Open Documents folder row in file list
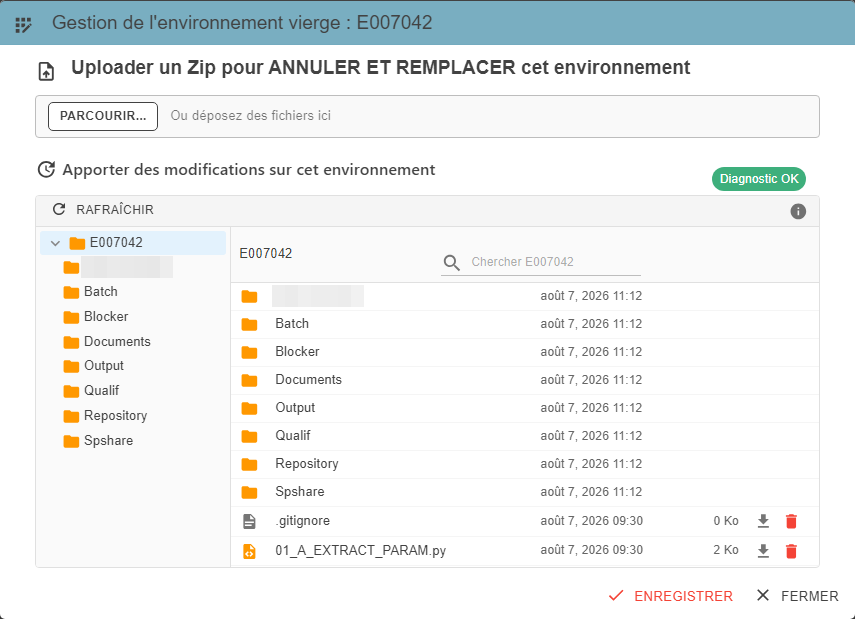This screenshot has height=619, width=855. pyautogui.click(x=525, y=380)
